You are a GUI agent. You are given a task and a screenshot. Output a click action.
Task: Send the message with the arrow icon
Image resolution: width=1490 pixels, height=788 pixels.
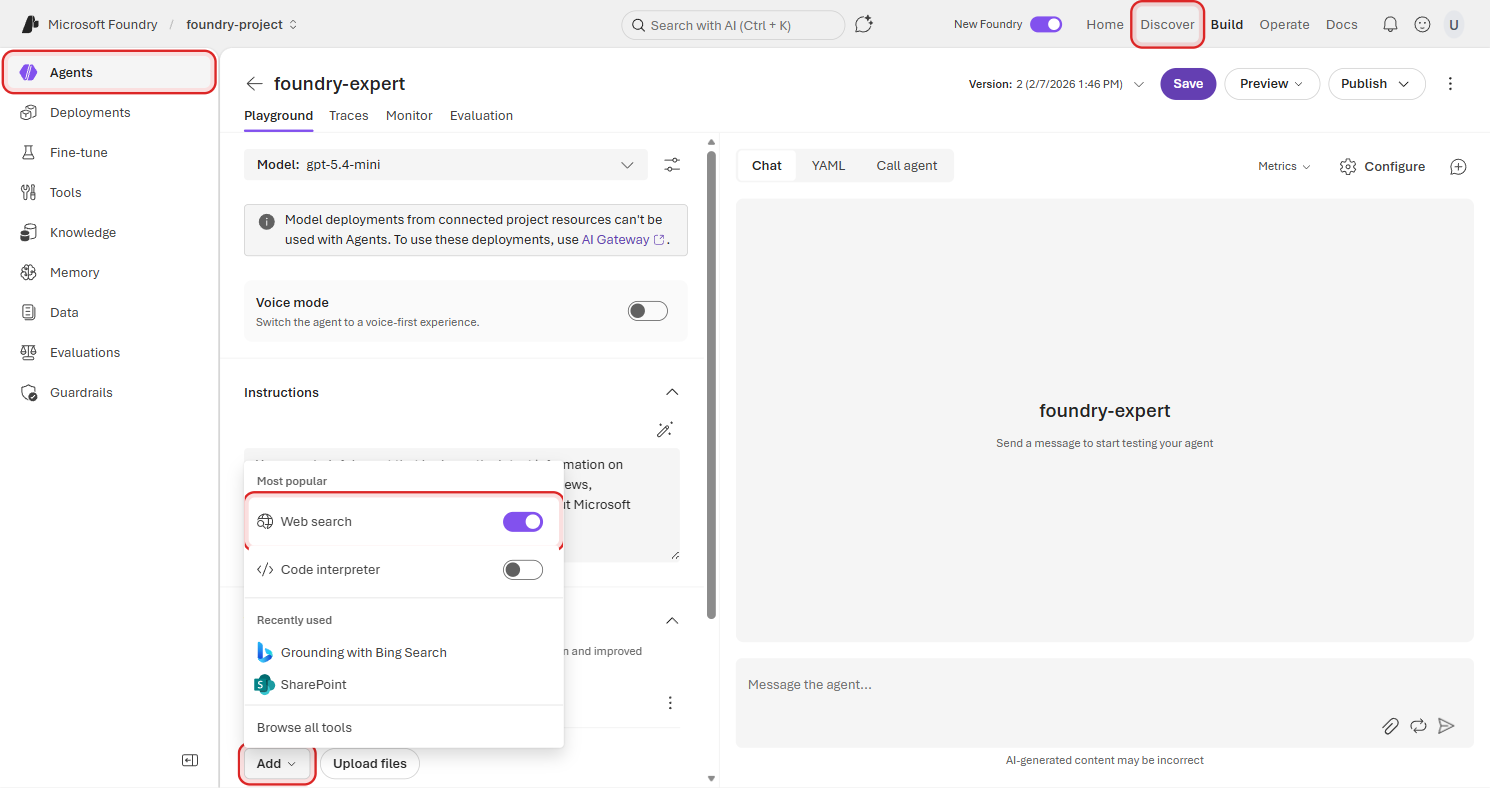[x=1446, y=726]
